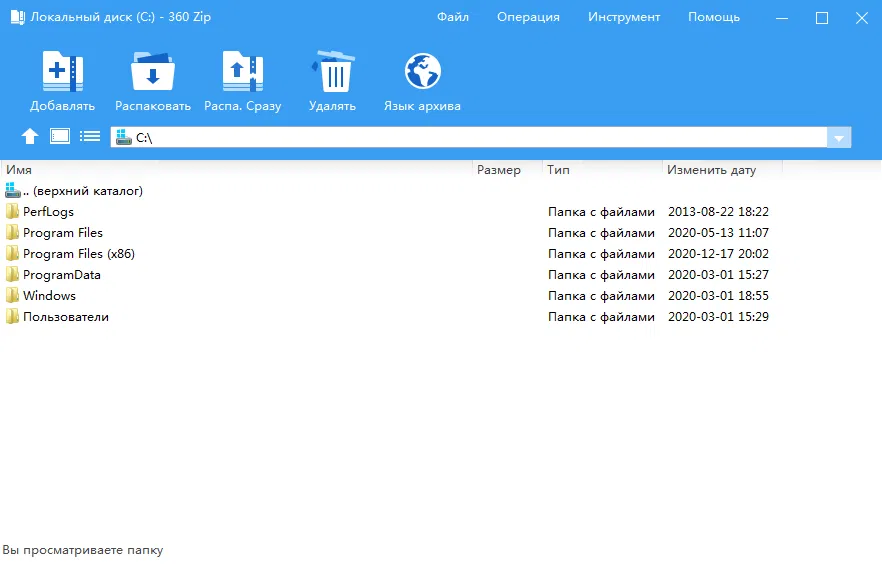Switch to list details view mode
882x564 pixels.
(x=90, y=137)
